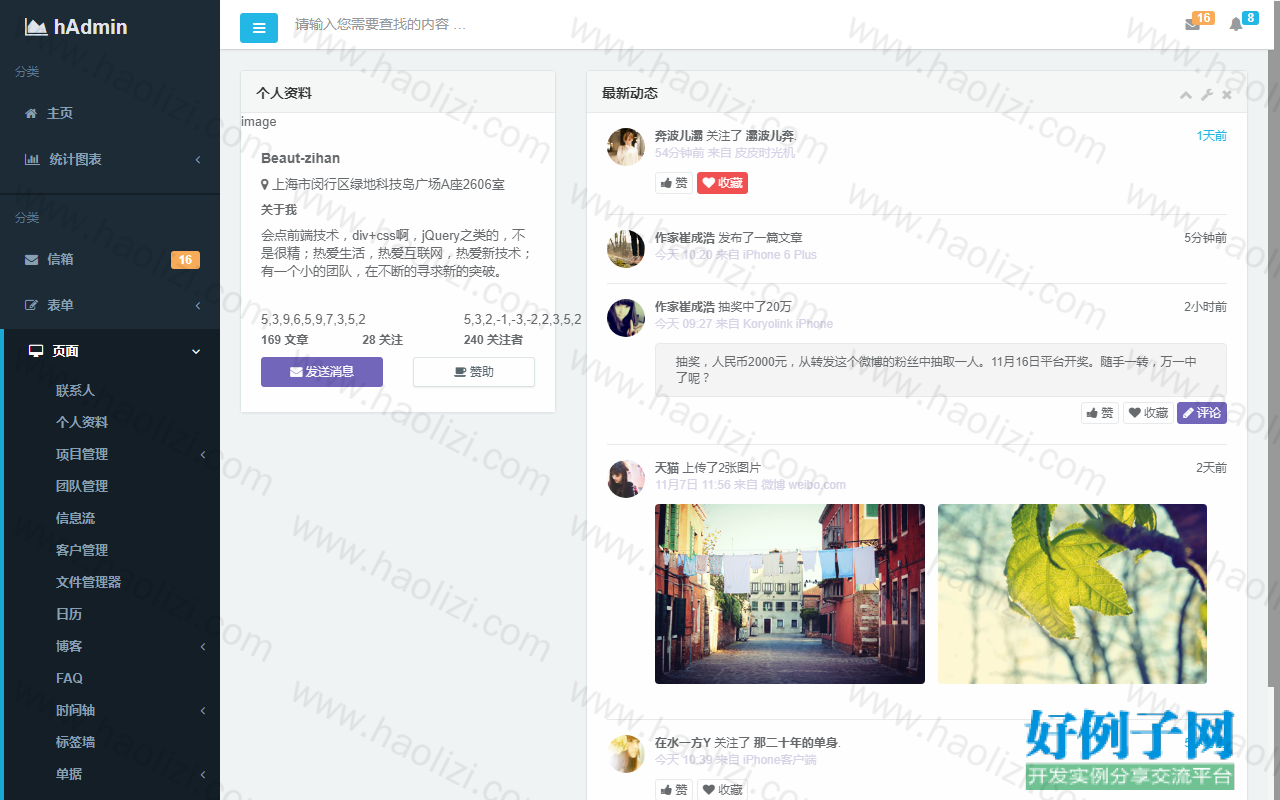Open the green leaf photo
The image size is (1280, 800).
[1072, 594]
